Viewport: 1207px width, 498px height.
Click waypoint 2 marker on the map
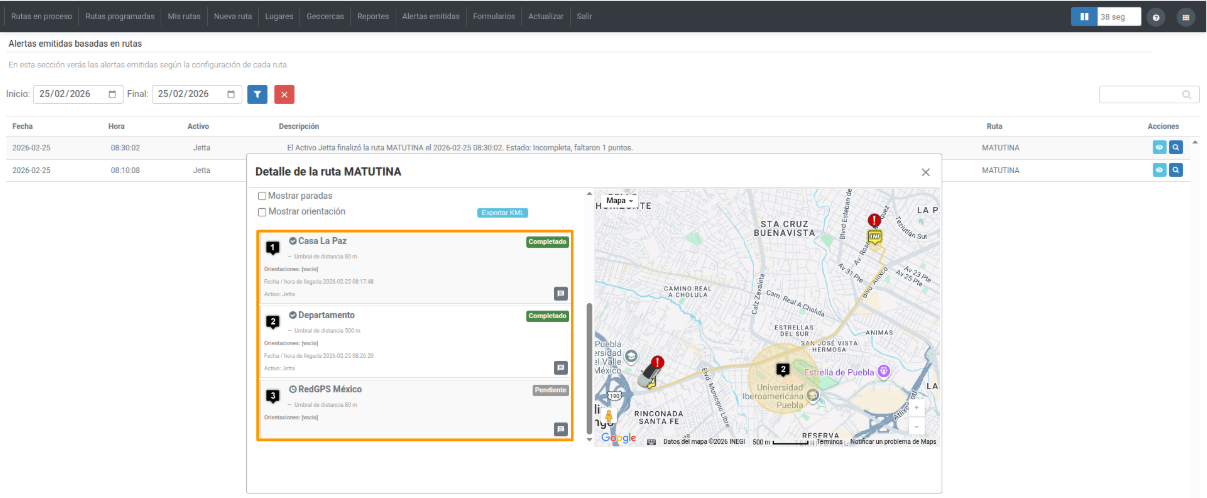tap(783, 369)
